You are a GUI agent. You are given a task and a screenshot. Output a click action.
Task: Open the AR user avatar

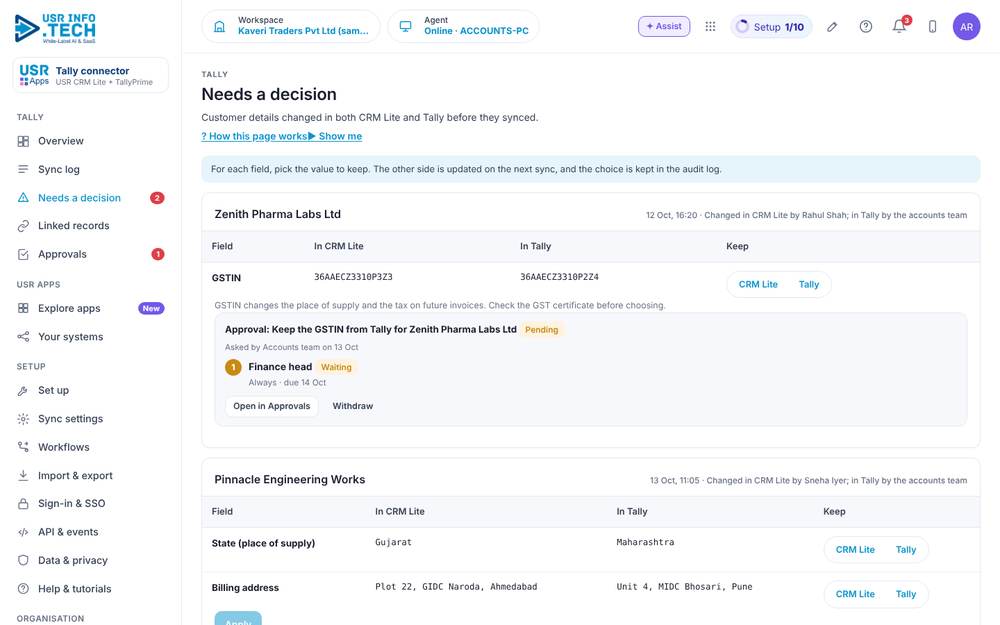coord(966,27)
